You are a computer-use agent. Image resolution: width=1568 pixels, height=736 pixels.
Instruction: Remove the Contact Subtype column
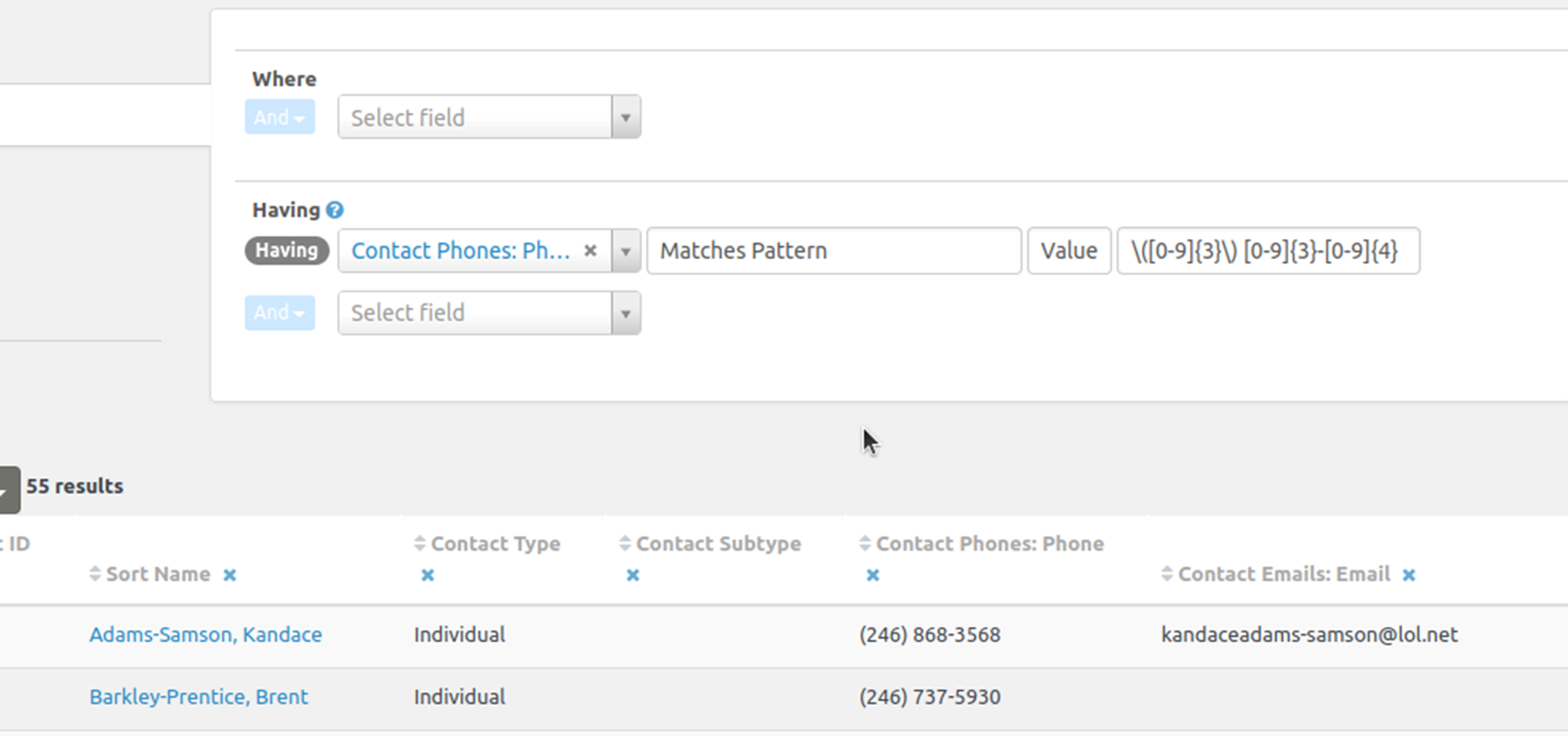coord(633,575)
